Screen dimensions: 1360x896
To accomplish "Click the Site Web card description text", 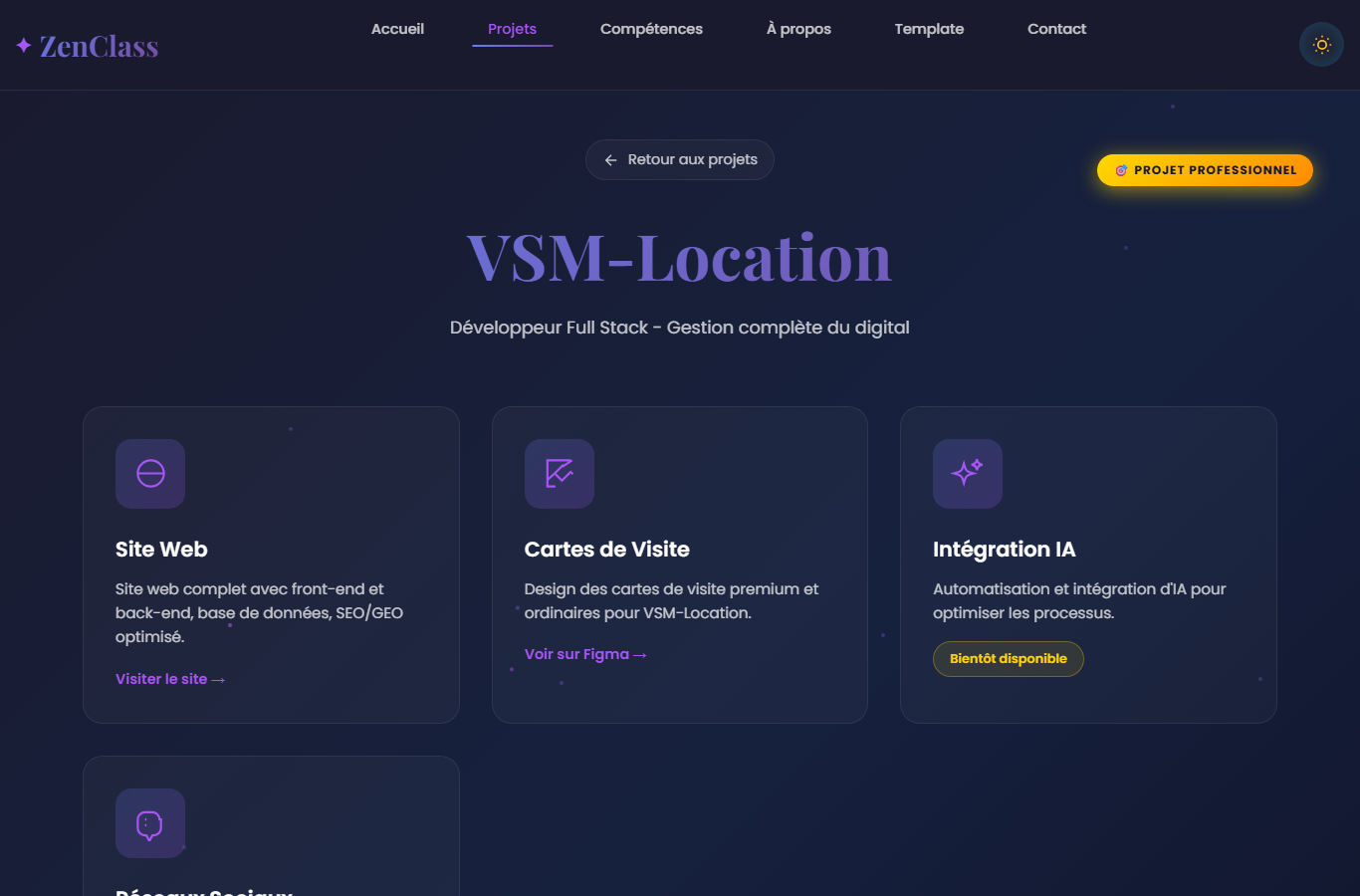I will (260, 613).
